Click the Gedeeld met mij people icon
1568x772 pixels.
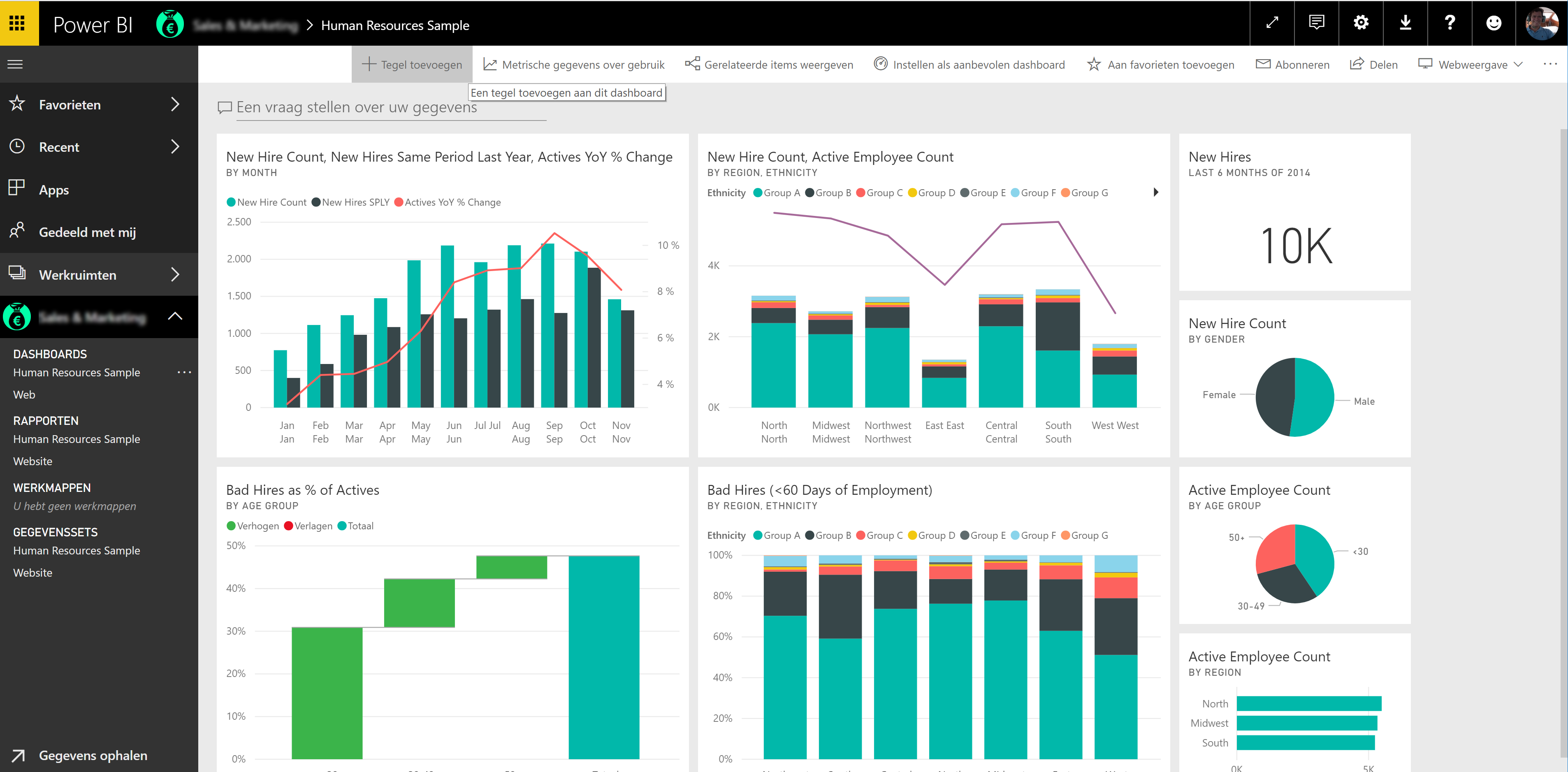point(17,231)
